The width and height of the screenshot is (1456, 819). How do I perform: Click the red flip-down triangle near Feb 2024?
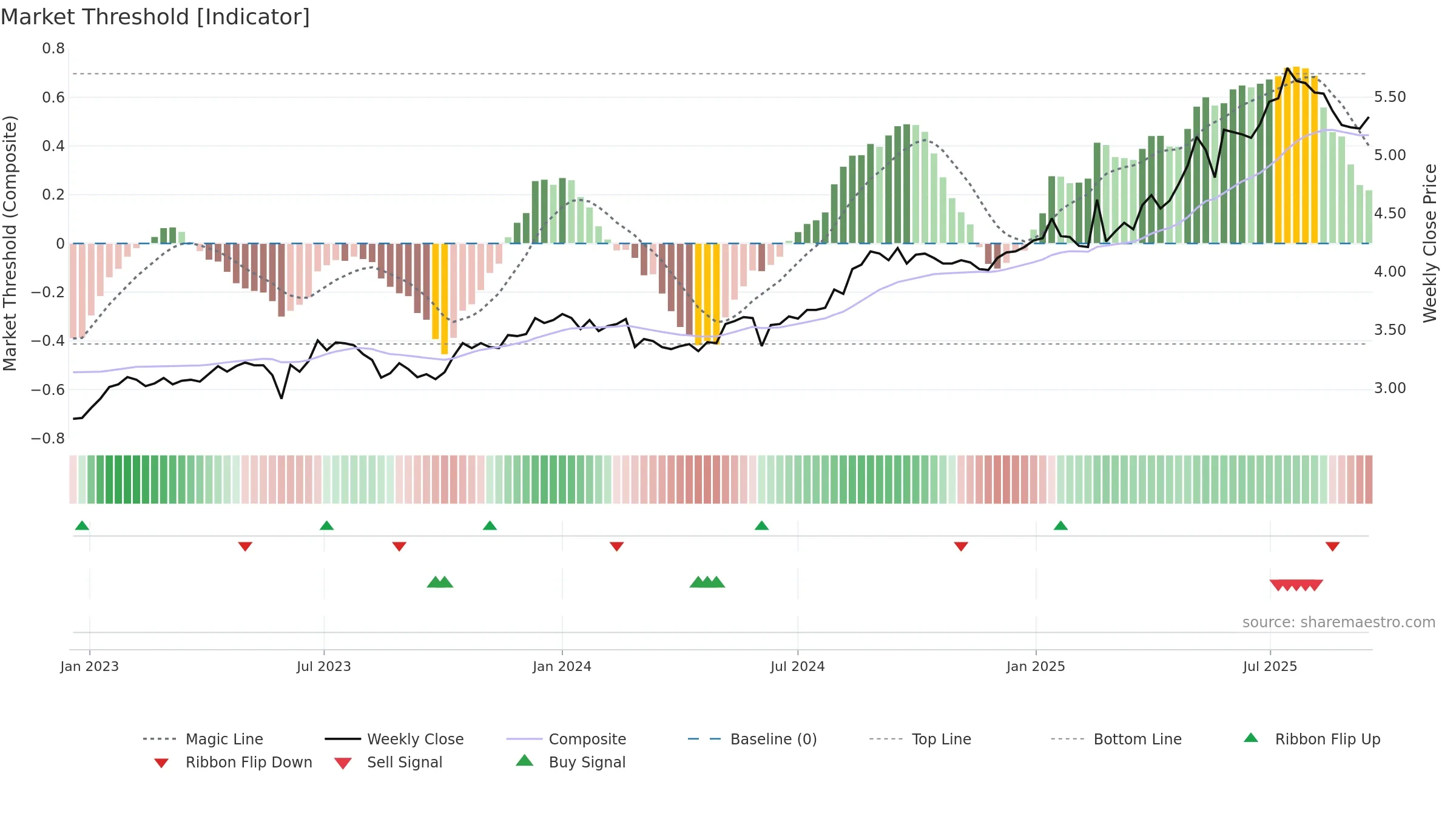[616, 547]
